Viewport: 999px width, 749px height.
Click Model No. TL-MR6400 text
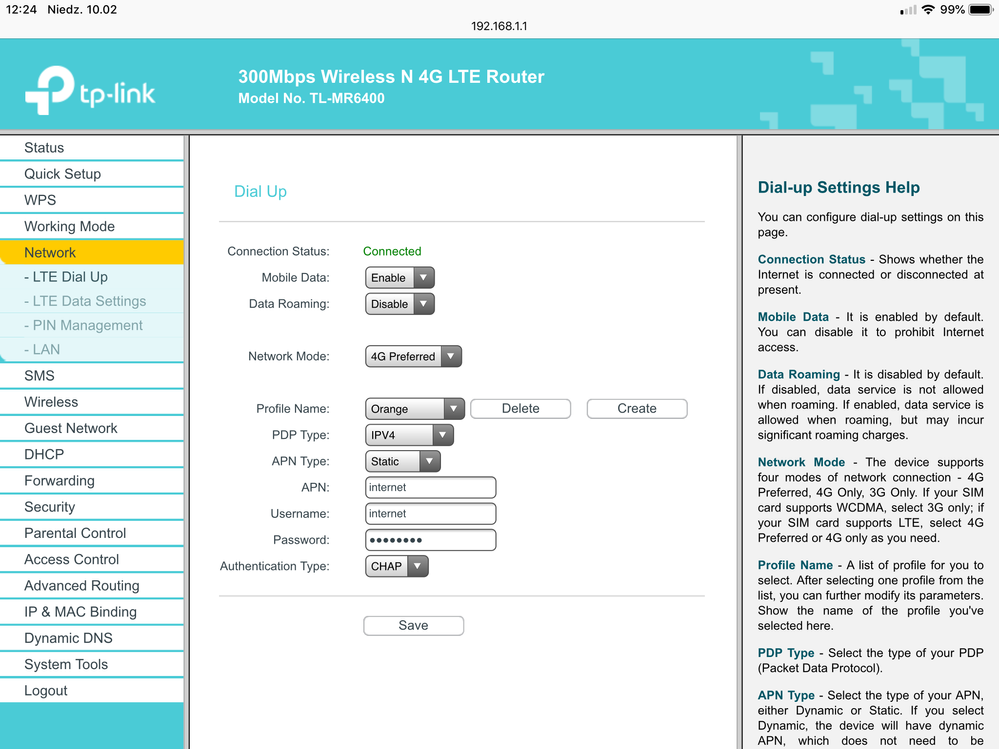311,98
